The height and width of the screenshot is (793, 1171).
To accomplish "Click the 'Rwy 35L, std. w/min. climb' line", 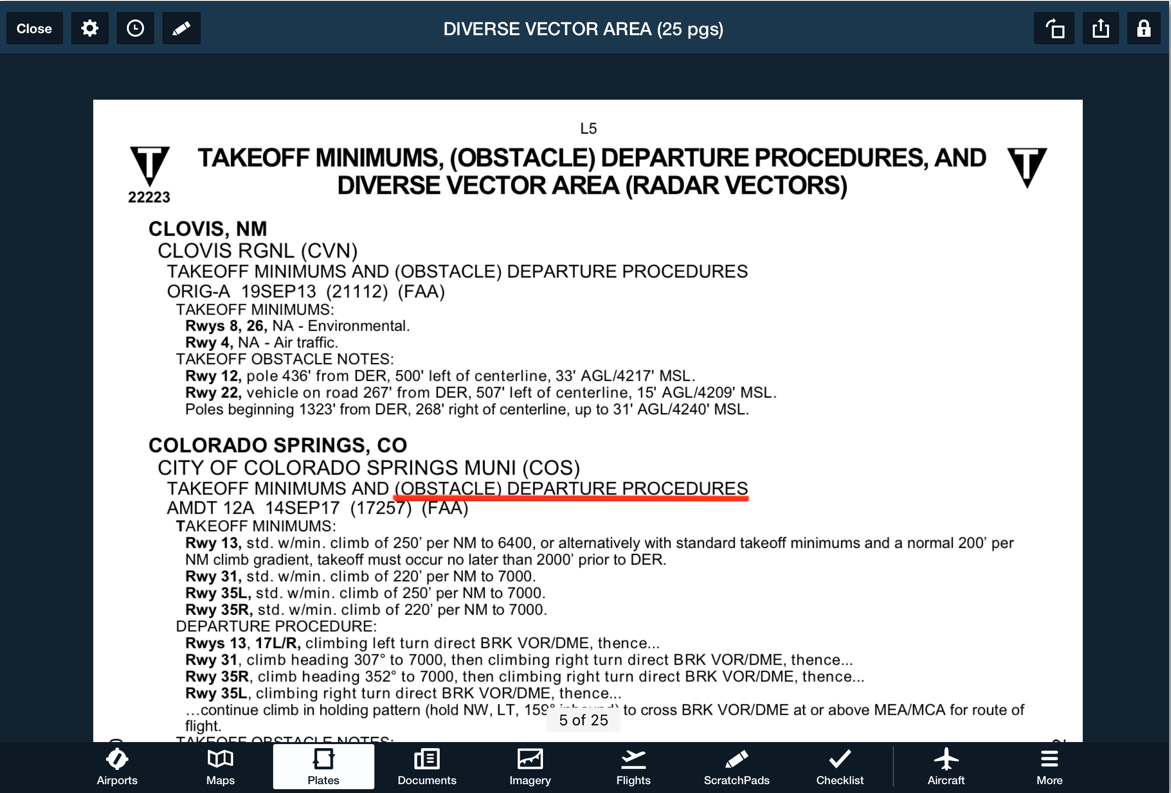I will [365, 593].
